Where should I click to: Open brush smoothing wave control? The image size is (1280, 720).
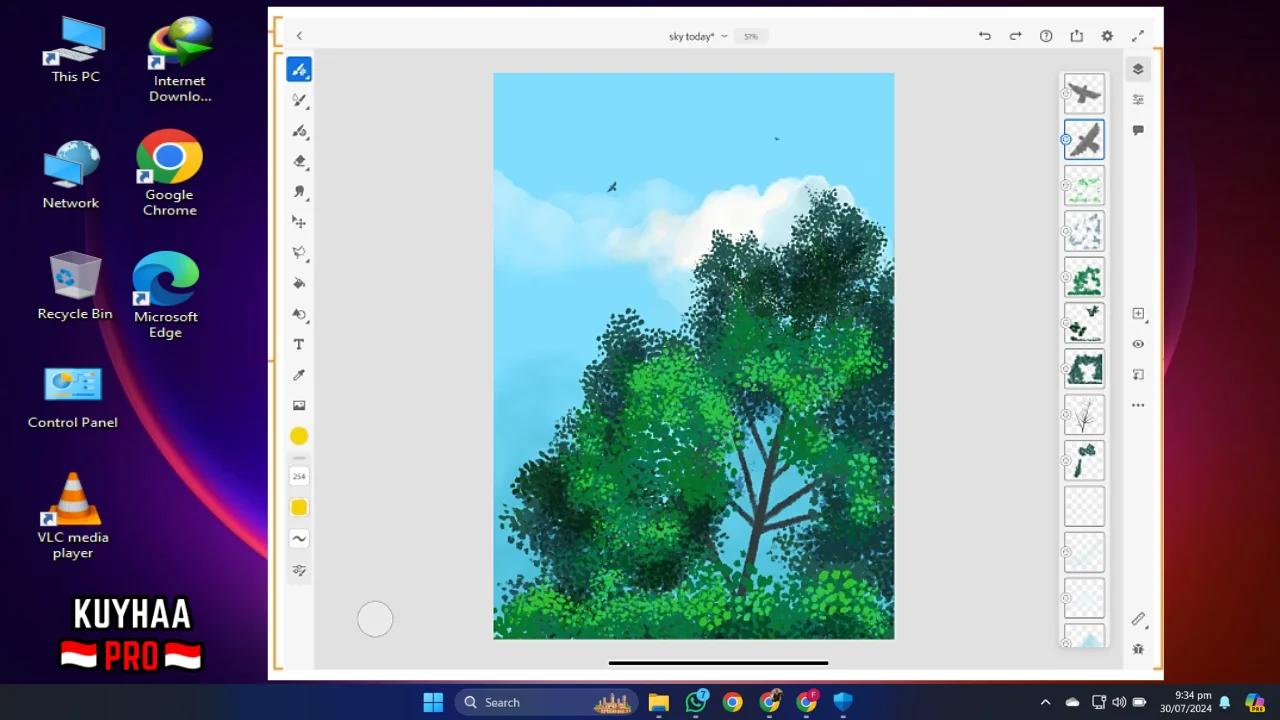click(x=299, y=538)
